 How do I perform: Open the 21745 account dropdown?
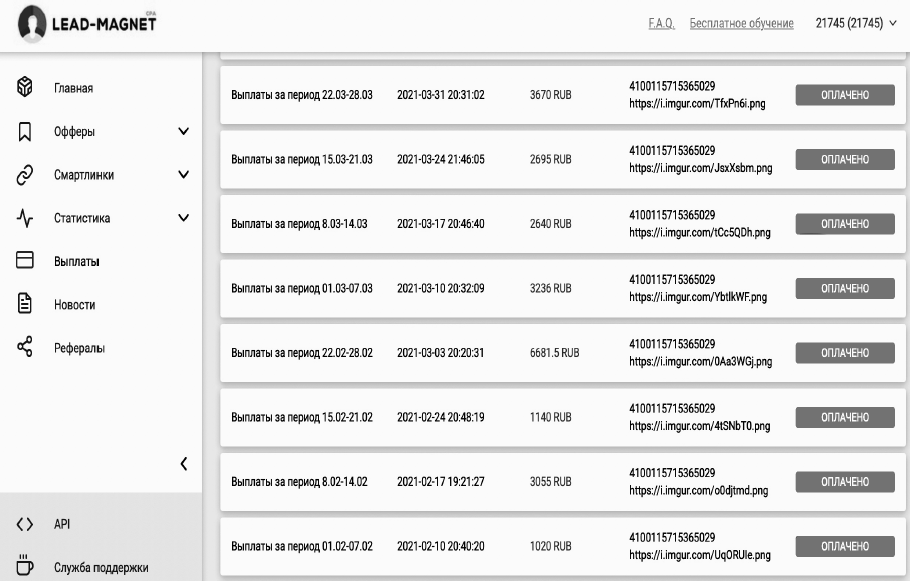click(857, 23)
